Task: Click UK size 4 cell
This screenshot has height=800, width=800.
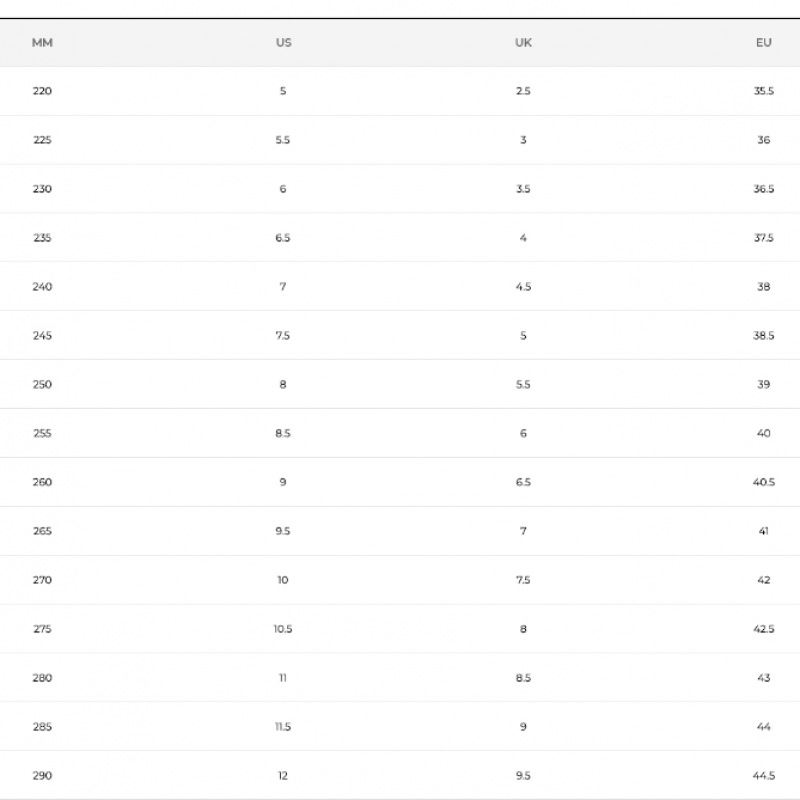Action: 523,238
